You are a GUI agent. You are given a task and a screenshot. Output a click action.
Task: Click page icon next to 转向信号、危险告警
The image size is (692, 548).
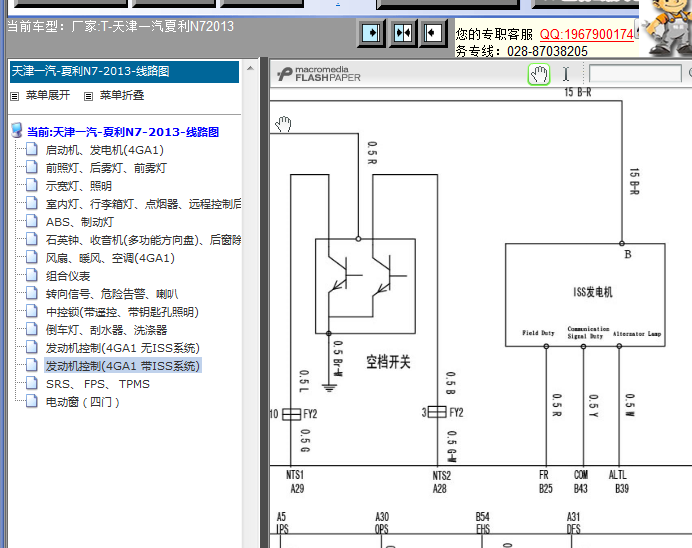point(31,293)
